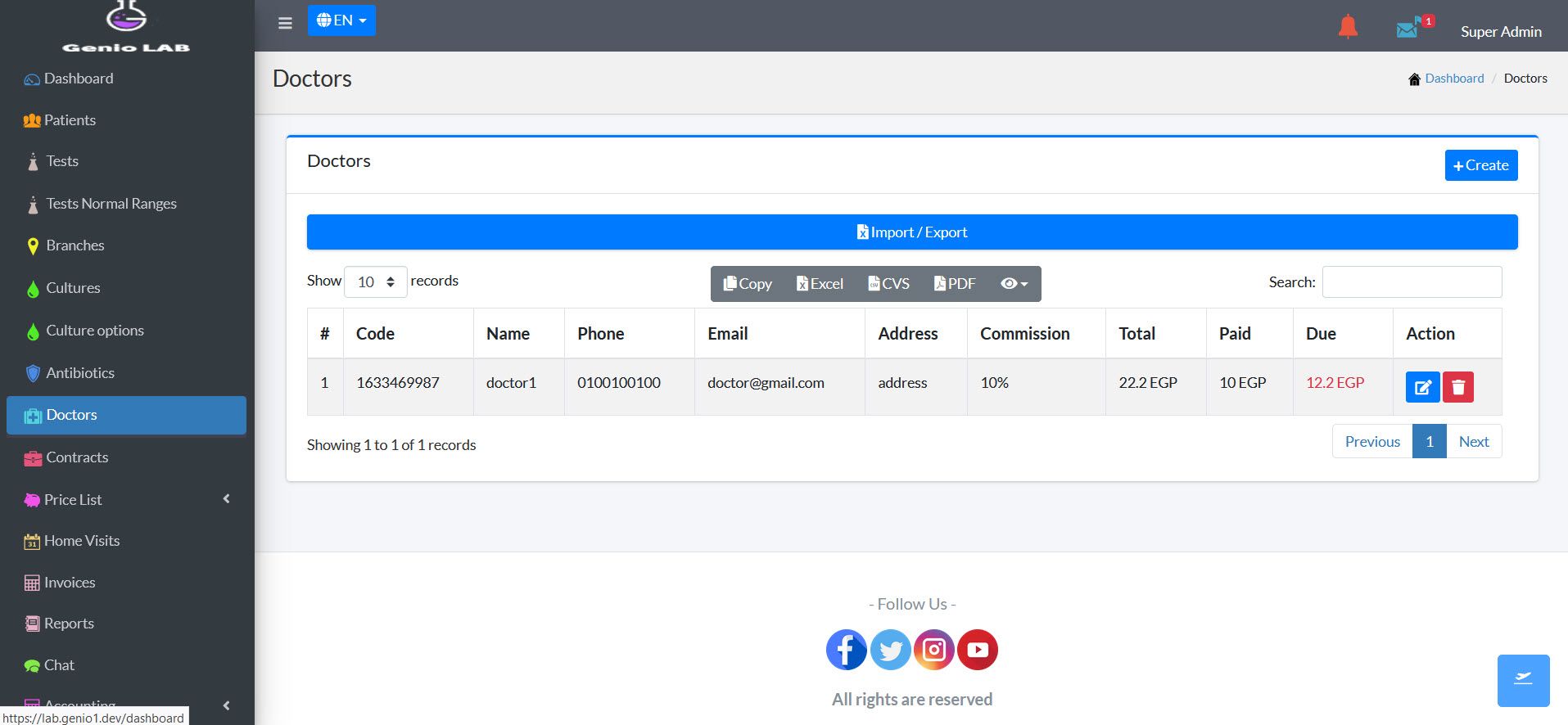The height and width of the screenshot is (725, 1568).
Task: Click the 12.2 EGP due amount
Action: 1335,383
